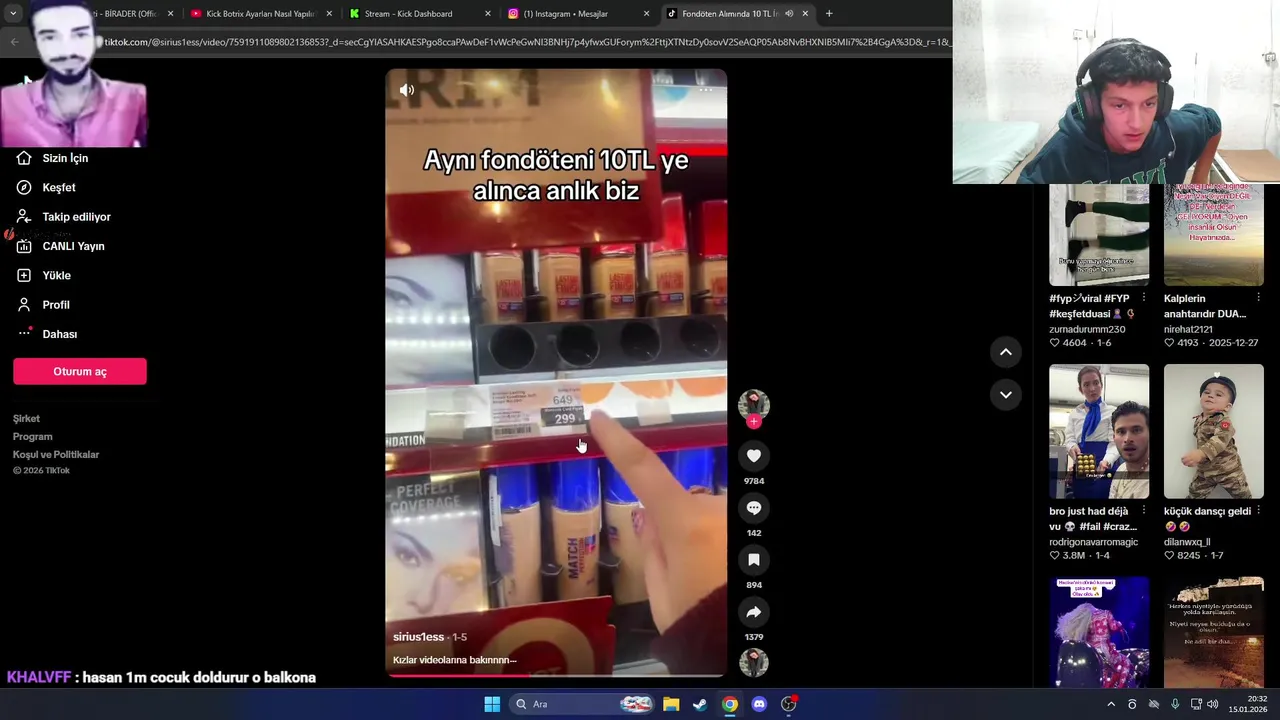This screenshot has width=1280, height=720.
Task: Open the Program footer link
Action: click(32, 437)
